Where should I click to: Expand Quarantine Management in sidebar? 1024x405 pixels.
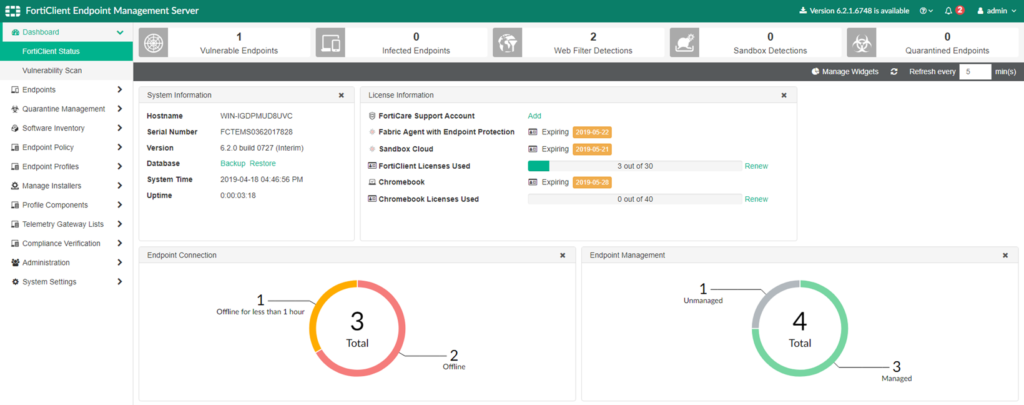click(x=65, y=109)
